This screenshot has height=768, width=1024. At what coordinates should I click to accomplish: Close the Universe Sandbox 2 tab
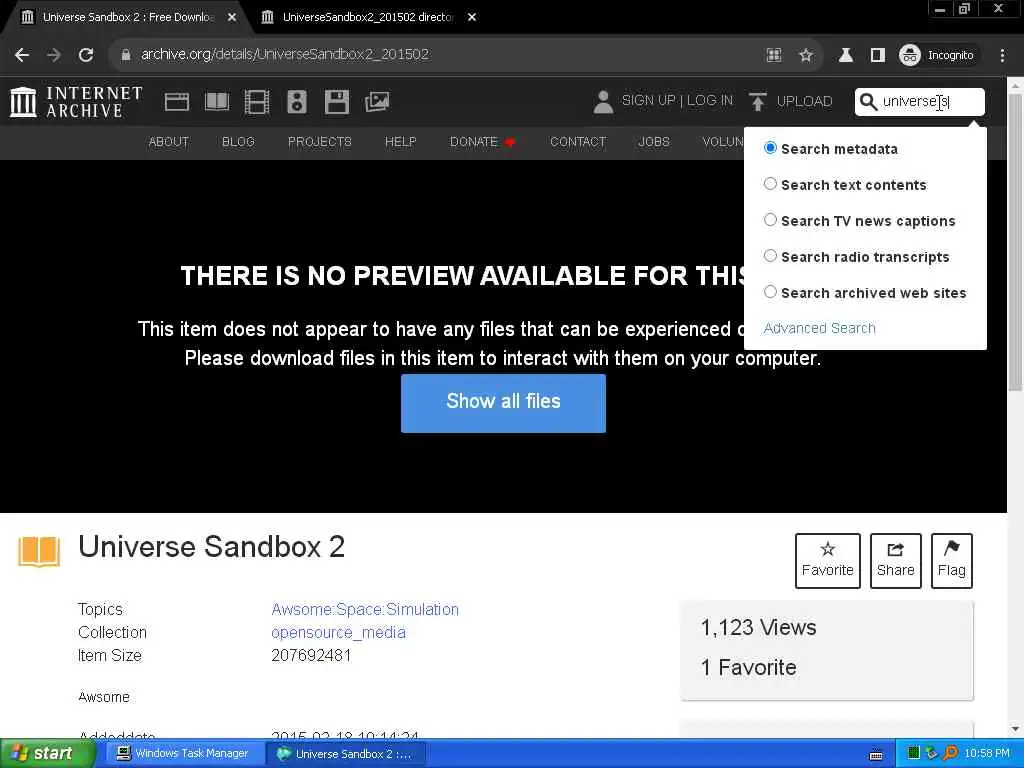(x=232, y=18)
